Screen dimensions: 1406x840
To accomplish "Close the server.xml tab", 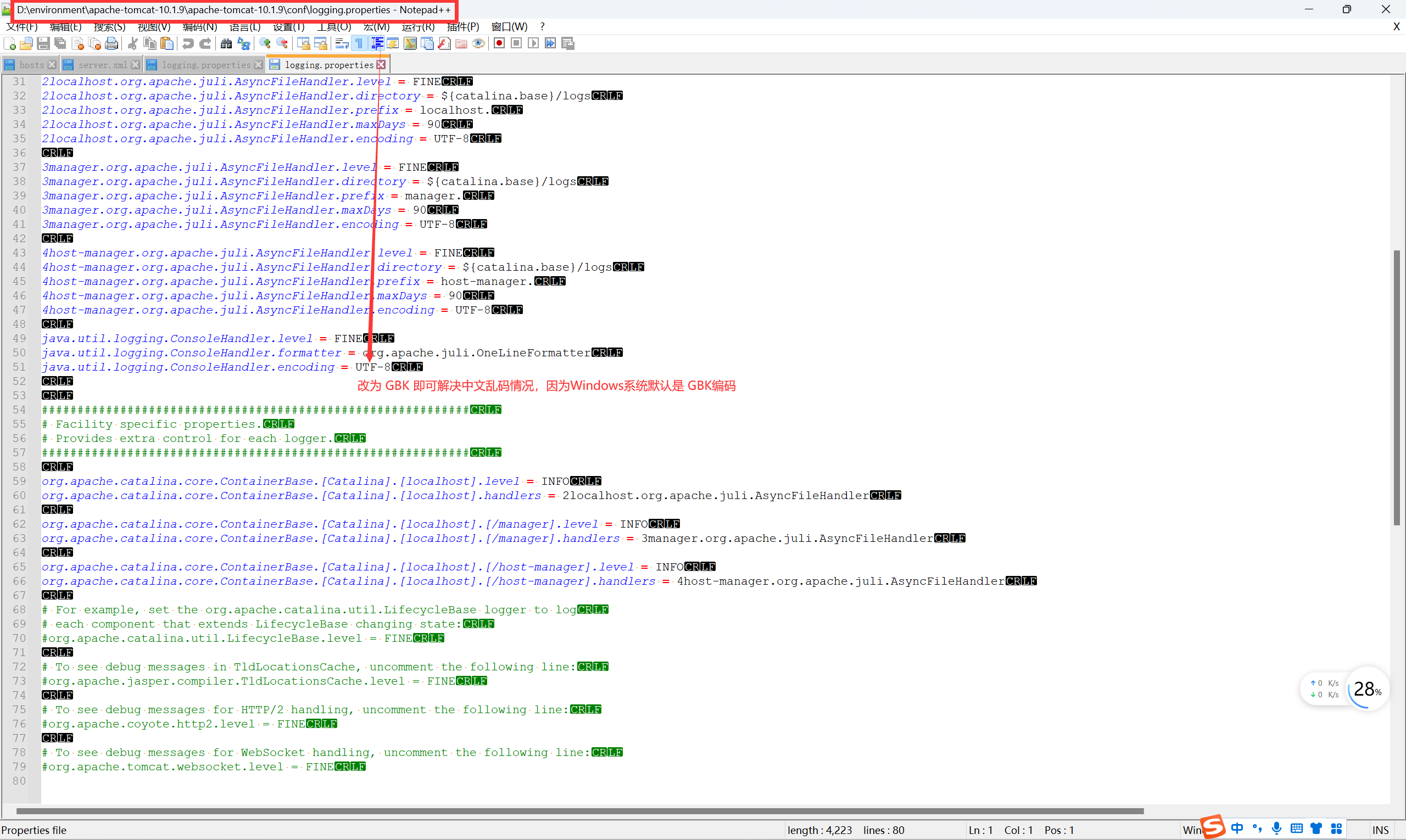I will coord(135,65).
